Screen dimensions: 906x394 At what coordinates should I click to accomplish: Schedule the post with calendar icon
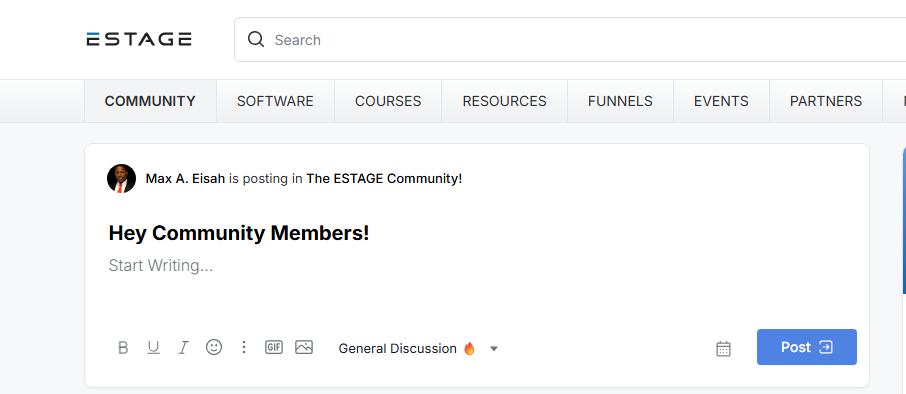tap(723, 349)
